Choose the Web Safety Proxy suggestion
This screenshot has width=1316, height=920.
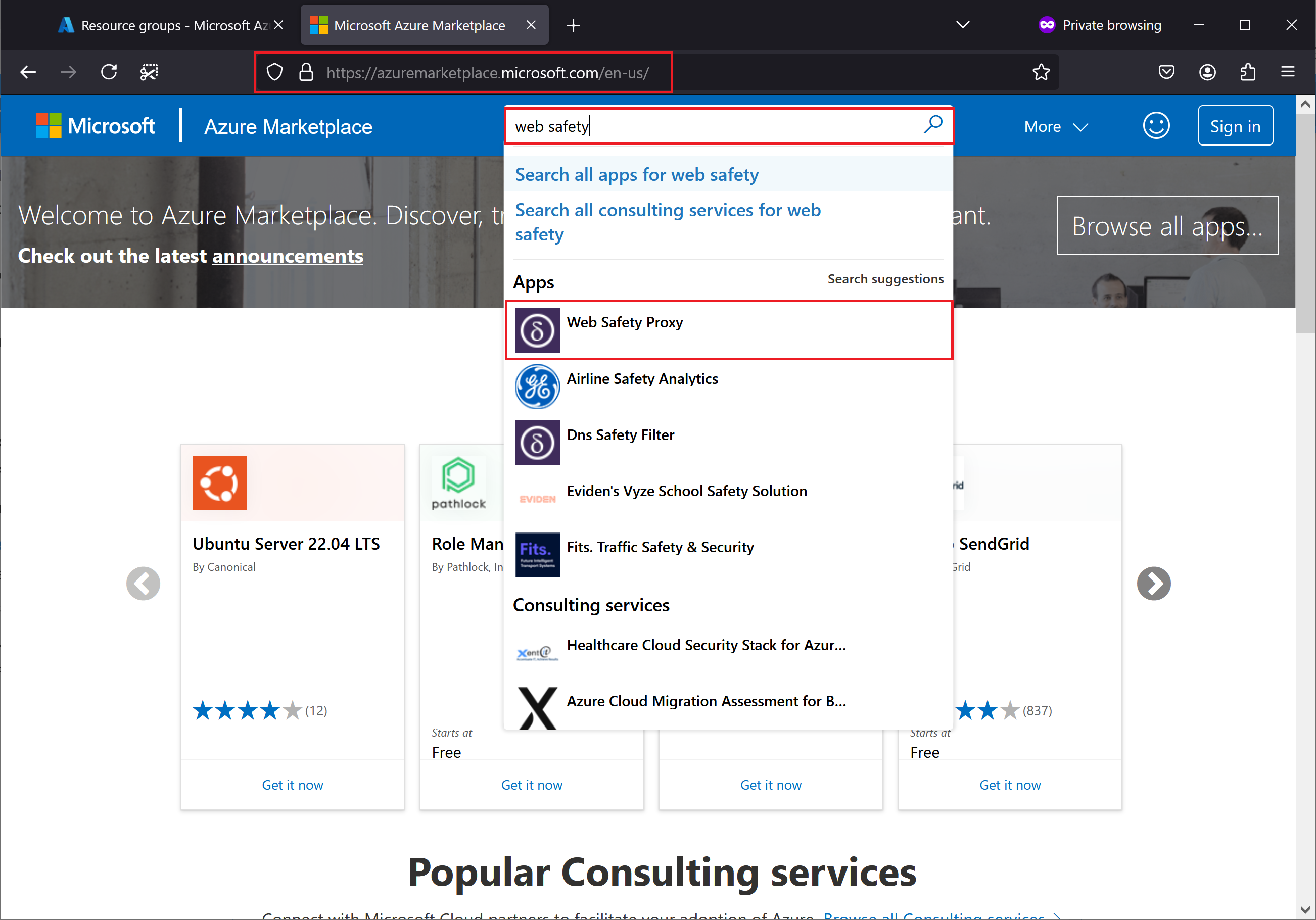(x=729, y=330)
